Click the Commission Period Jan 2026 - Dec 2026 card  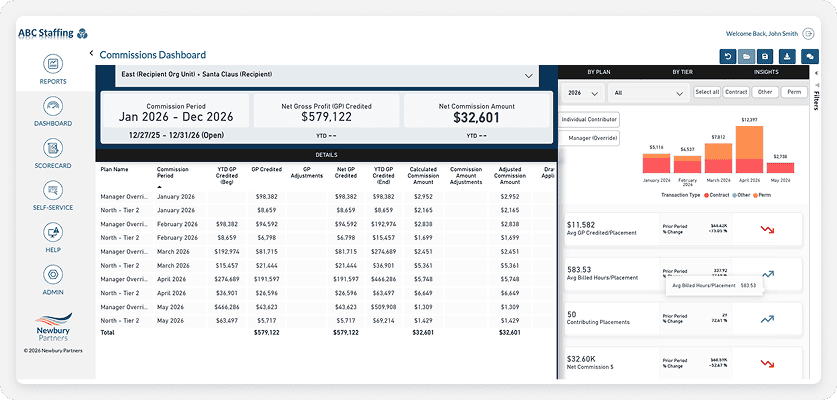click(x=176, y=111)
